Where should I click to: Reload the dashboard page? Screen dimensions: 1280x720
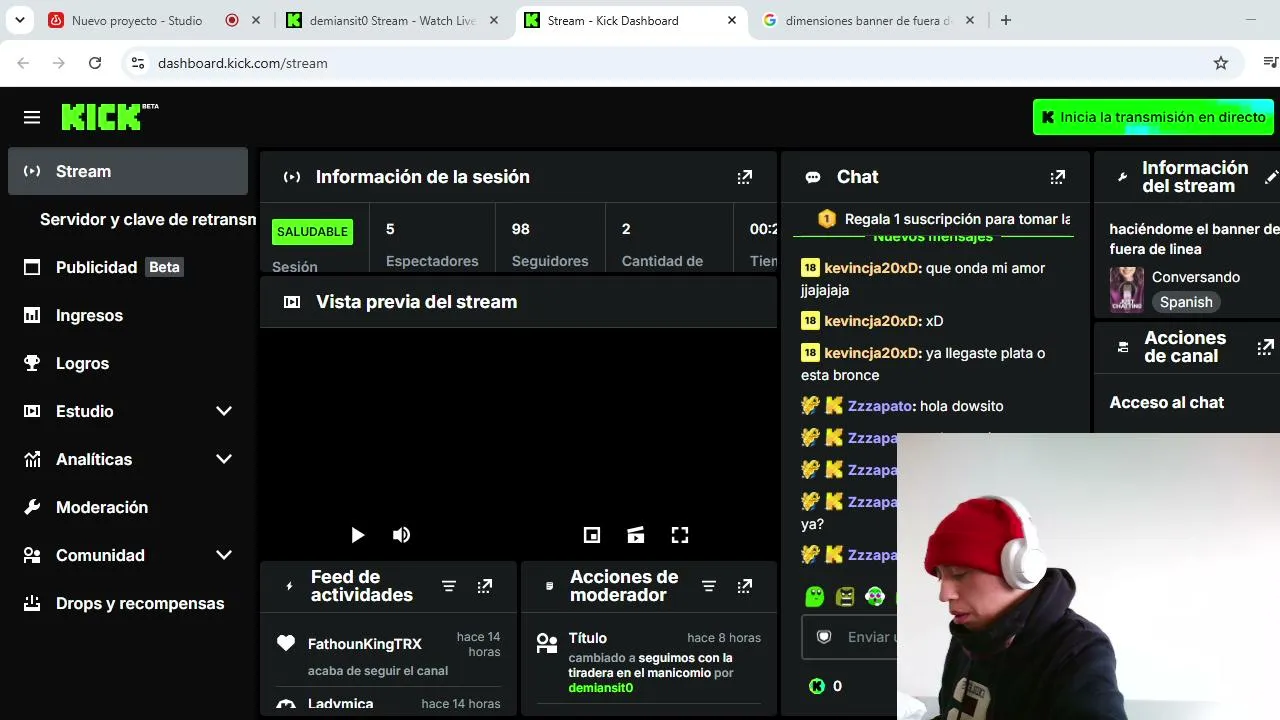[95, 63]
